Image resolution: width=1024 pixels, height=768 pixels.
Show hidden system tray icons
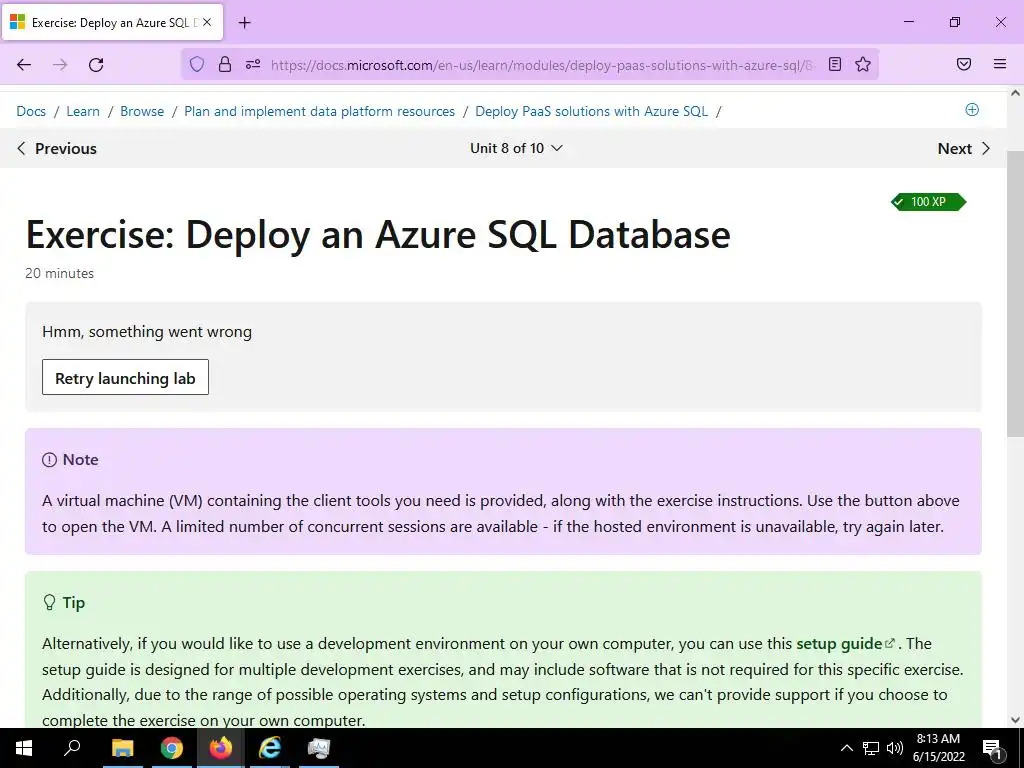(x=846, y=748)
